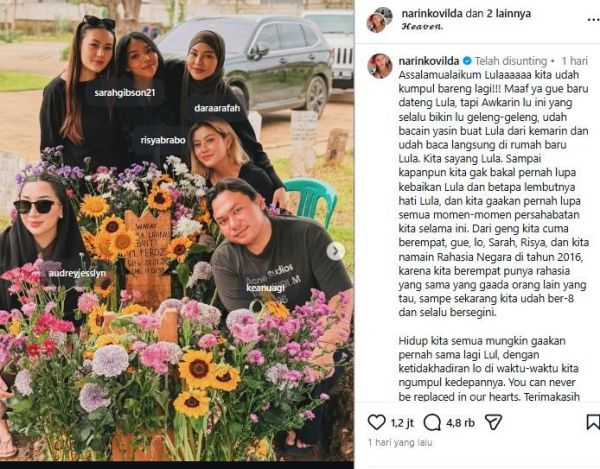Share the post with the paper plane icon
Screen dimensions: 600x469
(x=493, y=422)
